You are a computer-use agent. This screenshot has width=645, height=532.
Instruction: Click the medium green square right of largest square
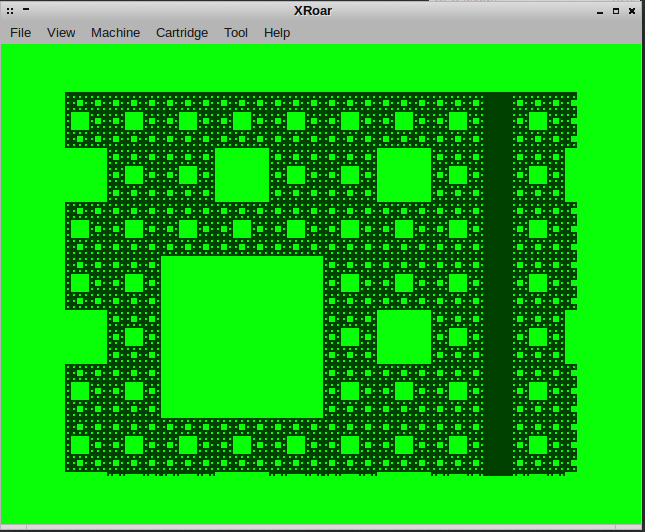[x=404, y=337]
